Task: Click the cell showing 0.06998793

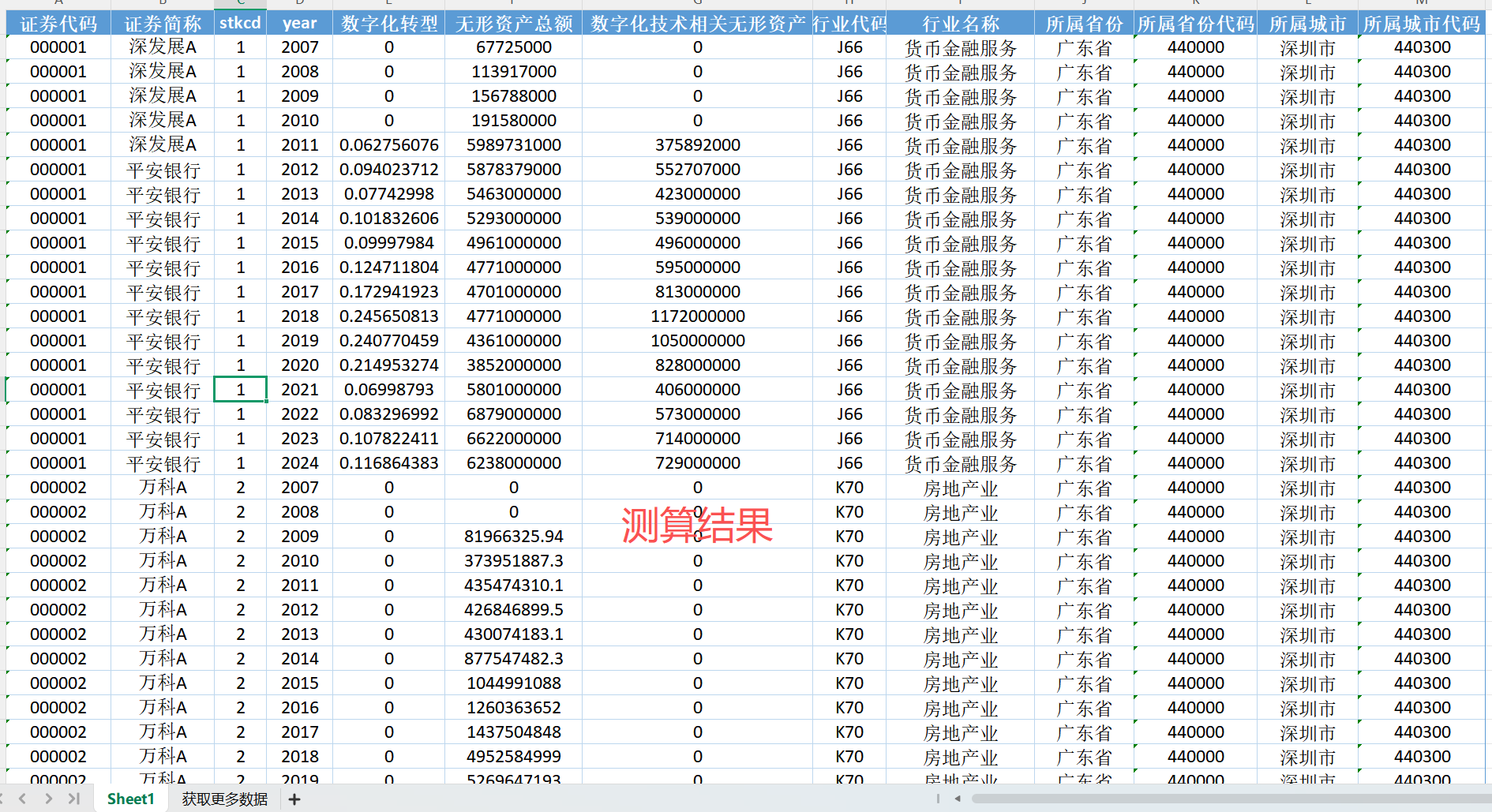Action: pos(389,390)
